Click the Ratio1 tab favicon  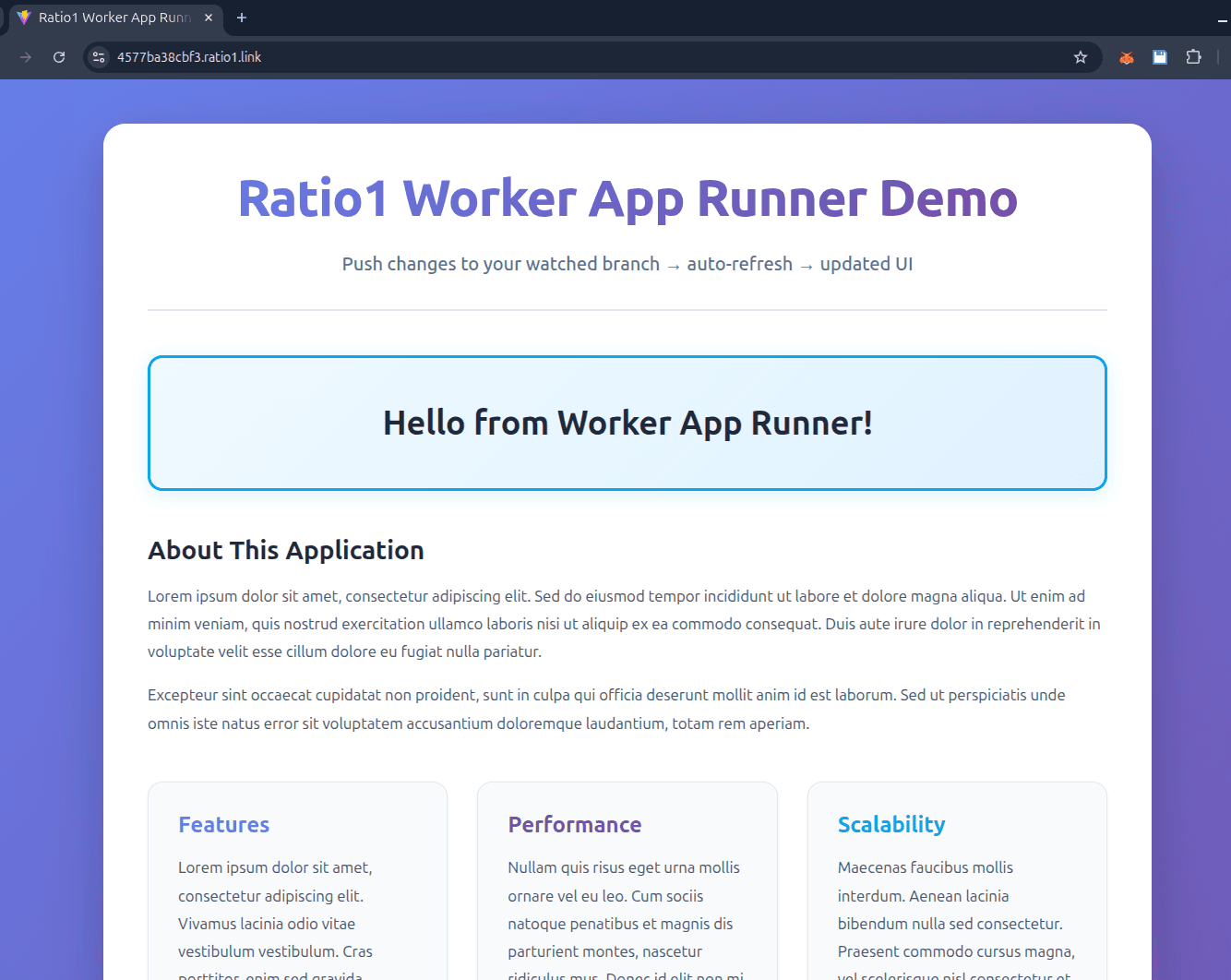coord(24,18)
